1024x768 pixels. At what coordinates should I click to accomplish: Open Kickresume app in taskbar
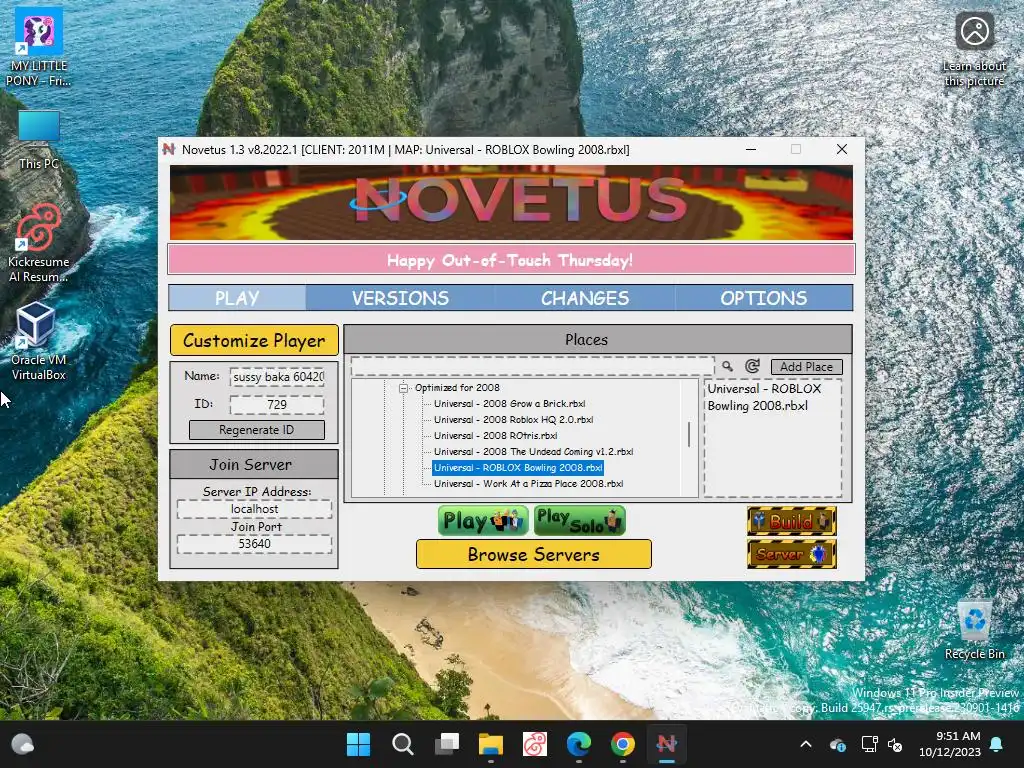(535, 744)
